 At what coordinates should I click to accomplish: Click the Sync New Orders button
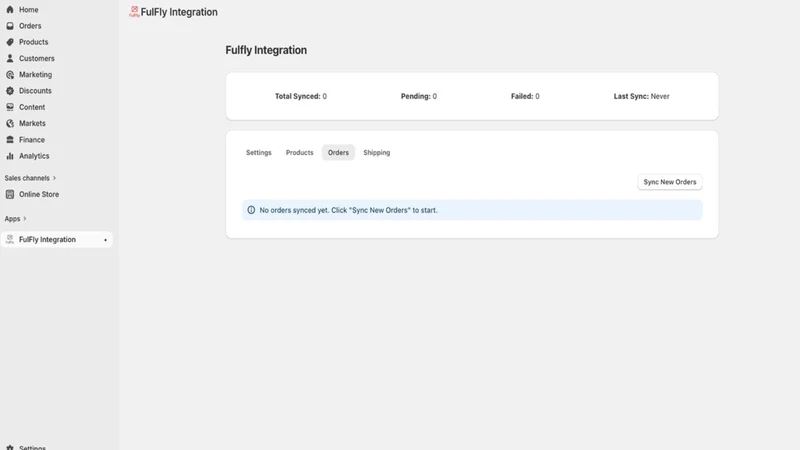[x=670, y=182]
